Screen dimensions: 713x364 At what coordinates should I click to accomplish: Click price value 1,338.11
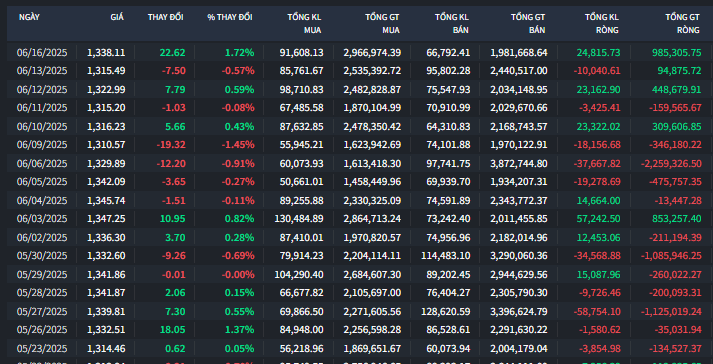[x=106, y=52]
